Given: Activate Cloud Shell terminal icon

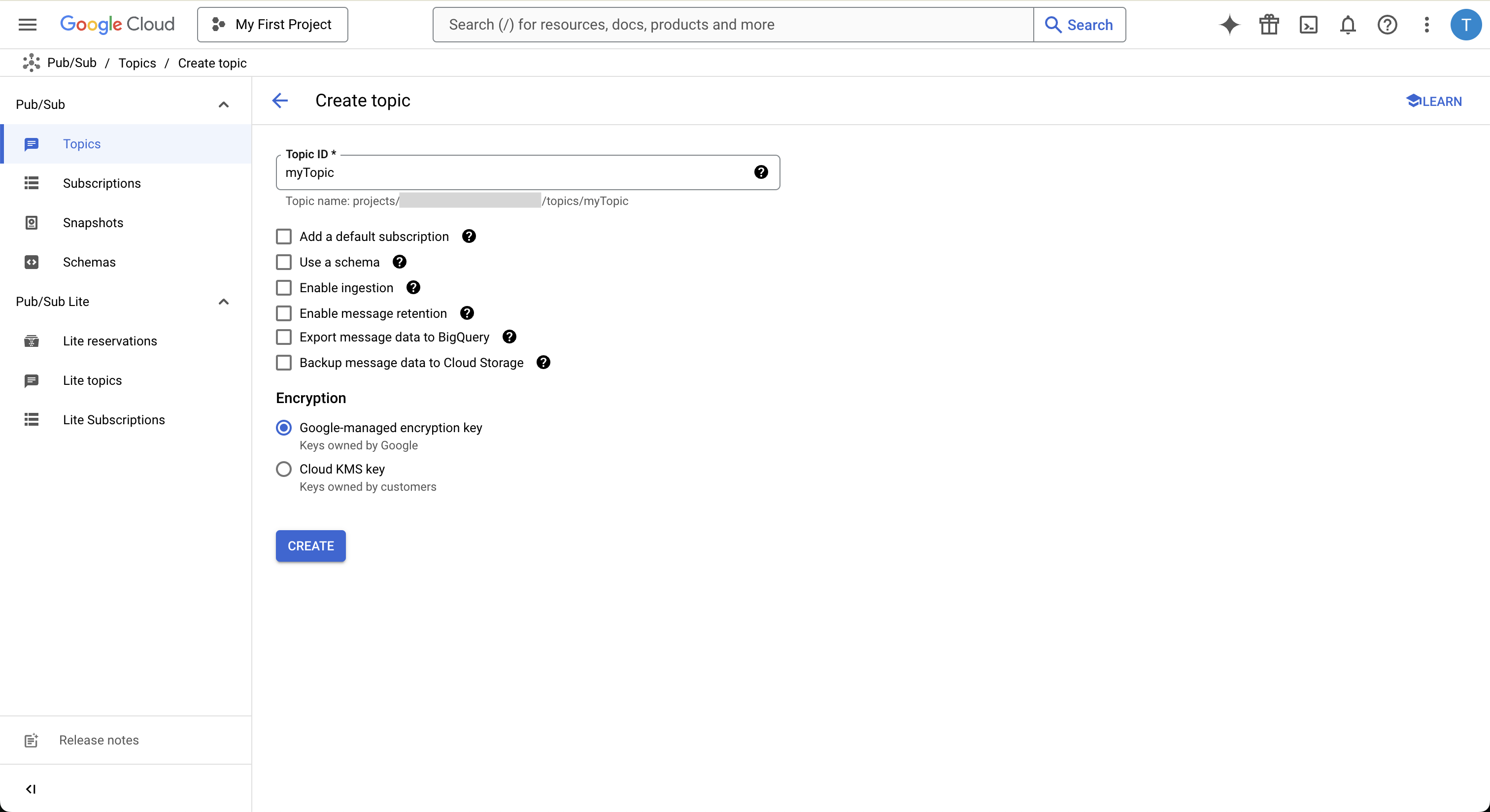Looking at the screenshot, I should tap(1308, 25).
